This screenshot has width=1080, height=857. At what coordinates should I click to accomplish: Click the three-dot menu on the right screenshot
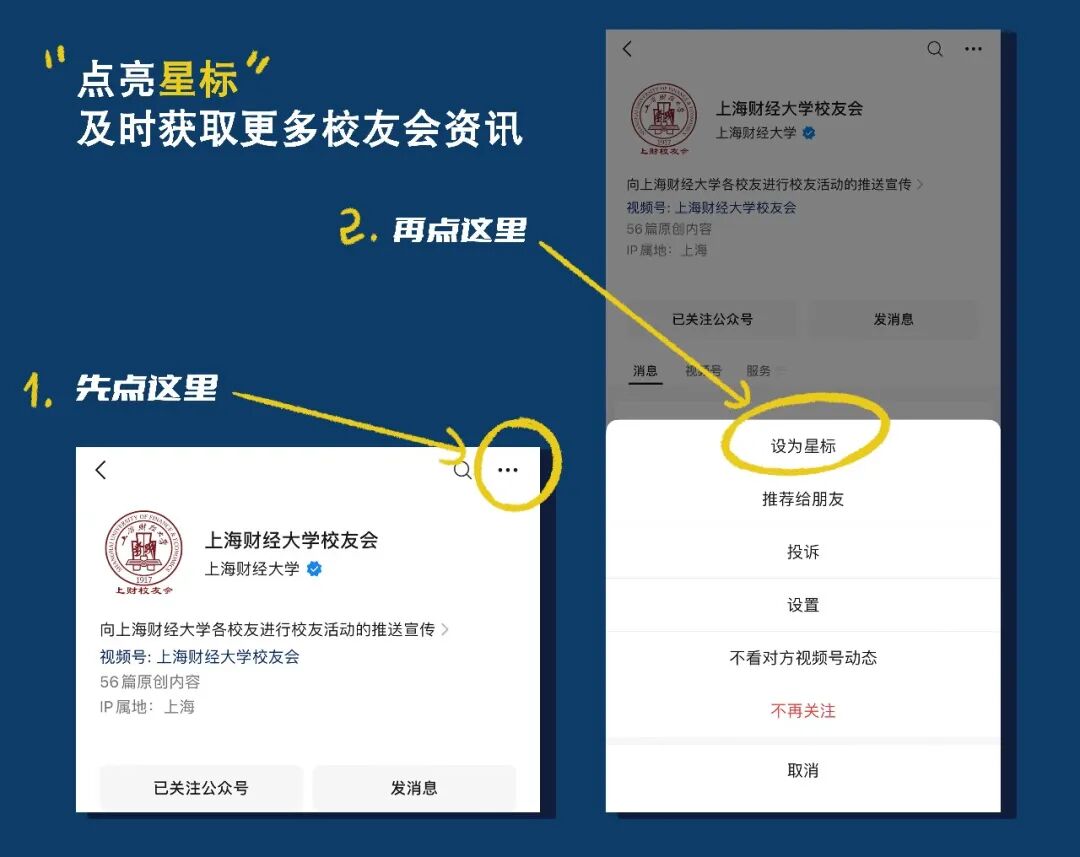tap(973, 48)
